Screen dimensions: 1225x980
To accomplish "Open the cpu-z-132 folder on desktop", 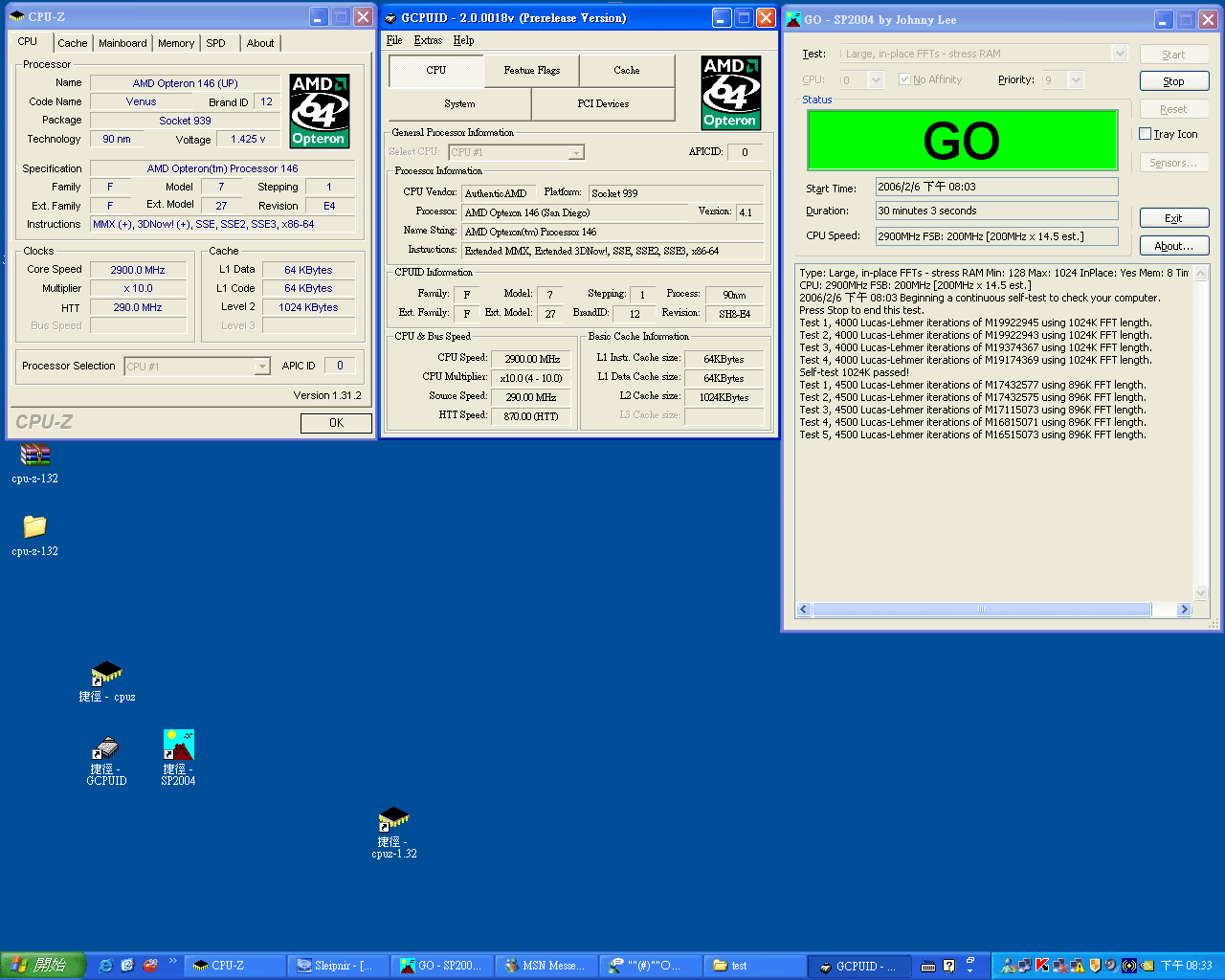I will (35, 526).
